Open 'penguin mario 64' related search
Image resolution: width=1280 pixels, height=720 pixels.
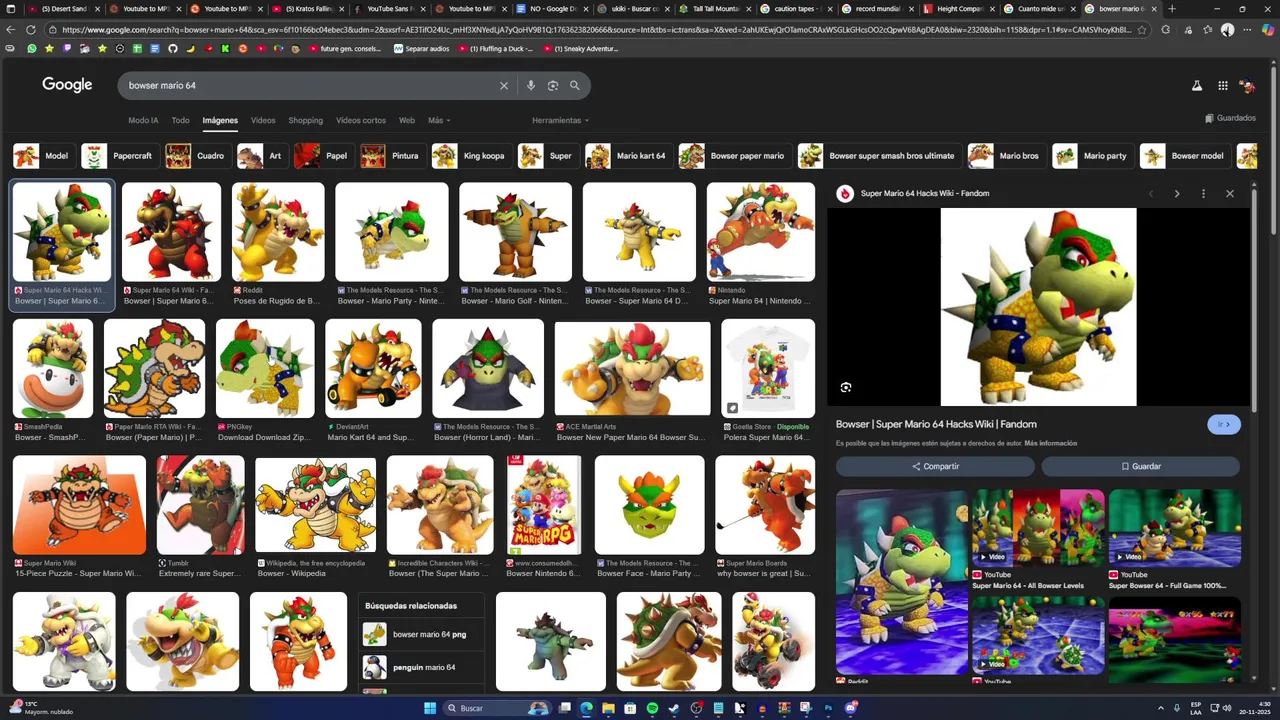(x=421, y=667)
